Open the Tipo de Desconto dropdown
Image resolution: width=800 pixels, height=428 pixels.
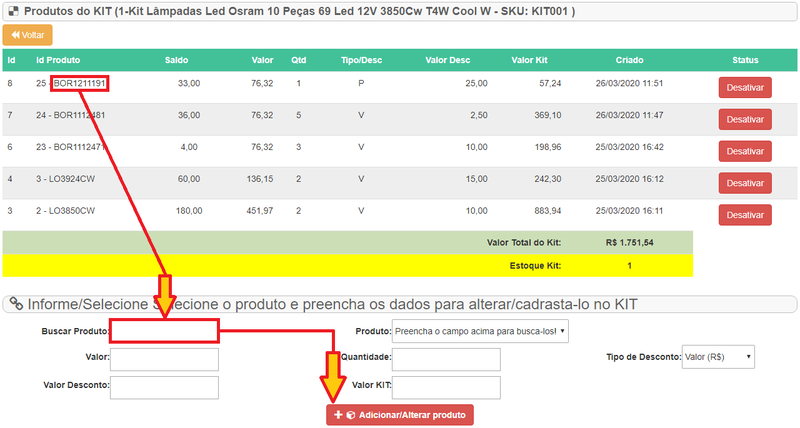point(718,357)
